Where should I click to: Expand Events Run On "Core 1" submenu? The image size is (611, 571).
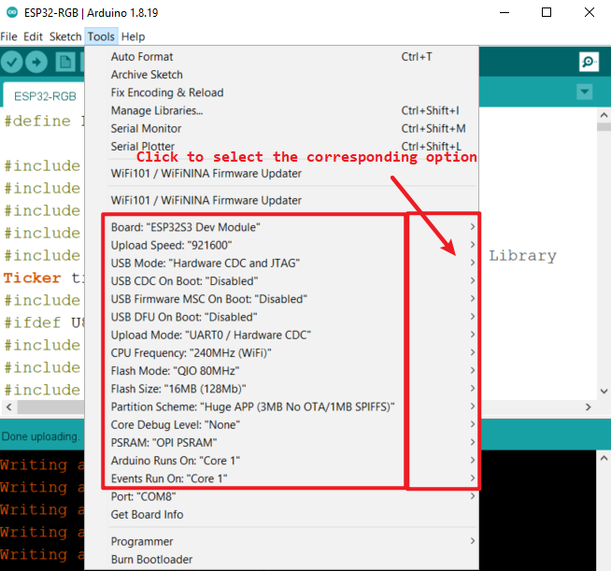click(x=281, y=478)
